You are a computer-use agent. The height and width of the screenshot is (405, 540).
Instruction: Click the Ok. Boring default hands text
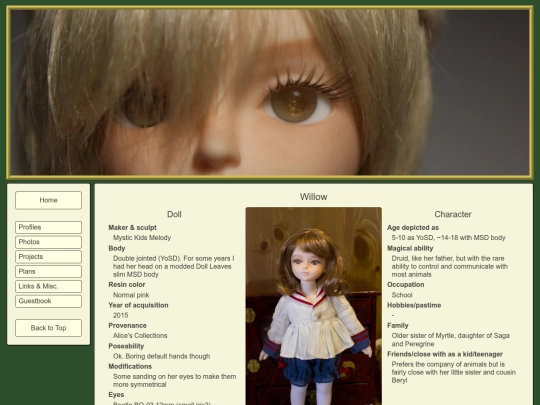pos(162,356)
